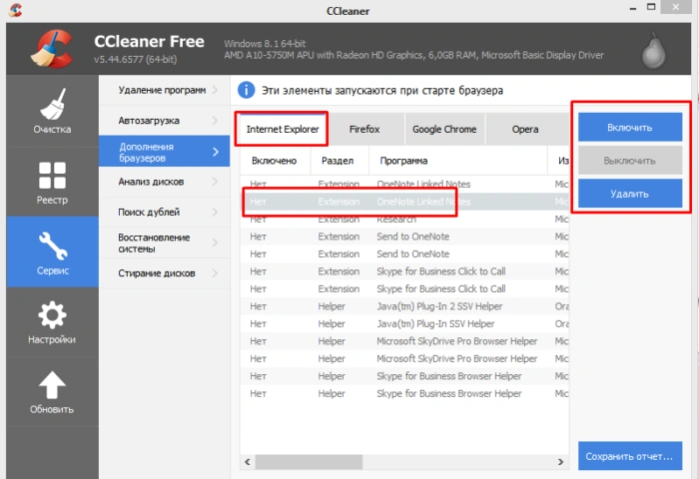Click the Выключить disable button
The width and height of the screenshot is (699, 479).
pos(630,160)
